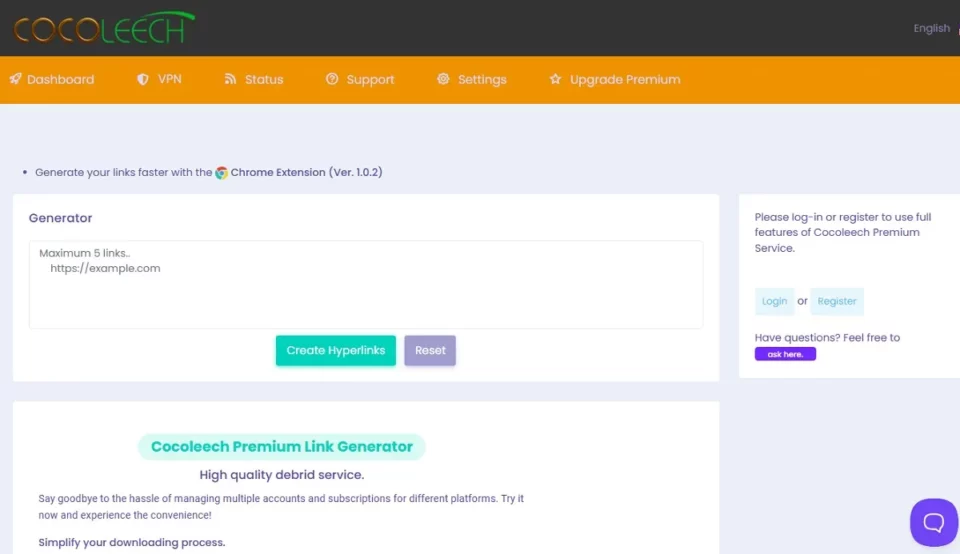Click the rocket icon beside Dashboard
Image resolution: width=960 pixels, height=554 pixels.
coord(15,79)
